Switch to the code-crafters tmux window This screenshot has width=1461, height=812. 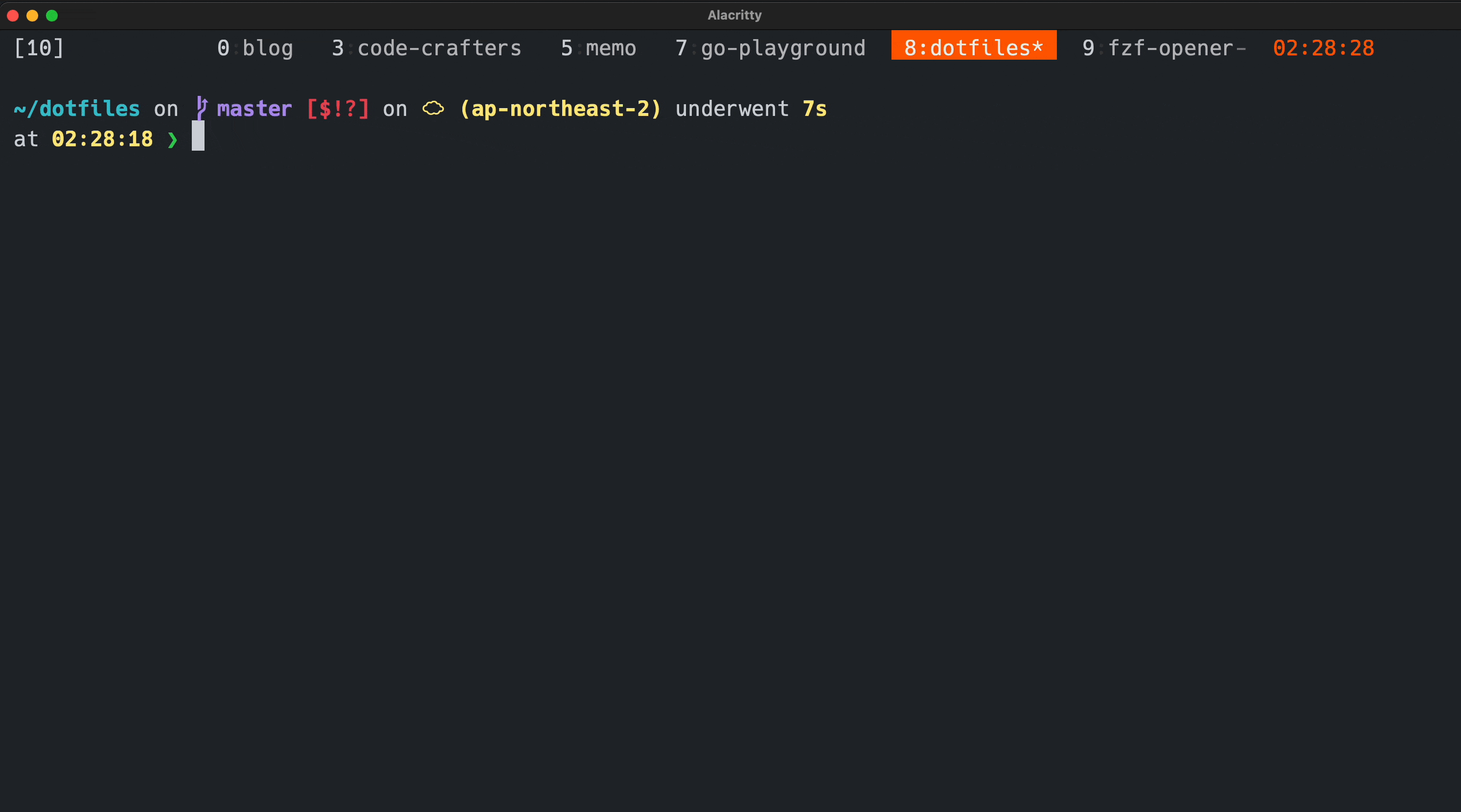(426, 47)
